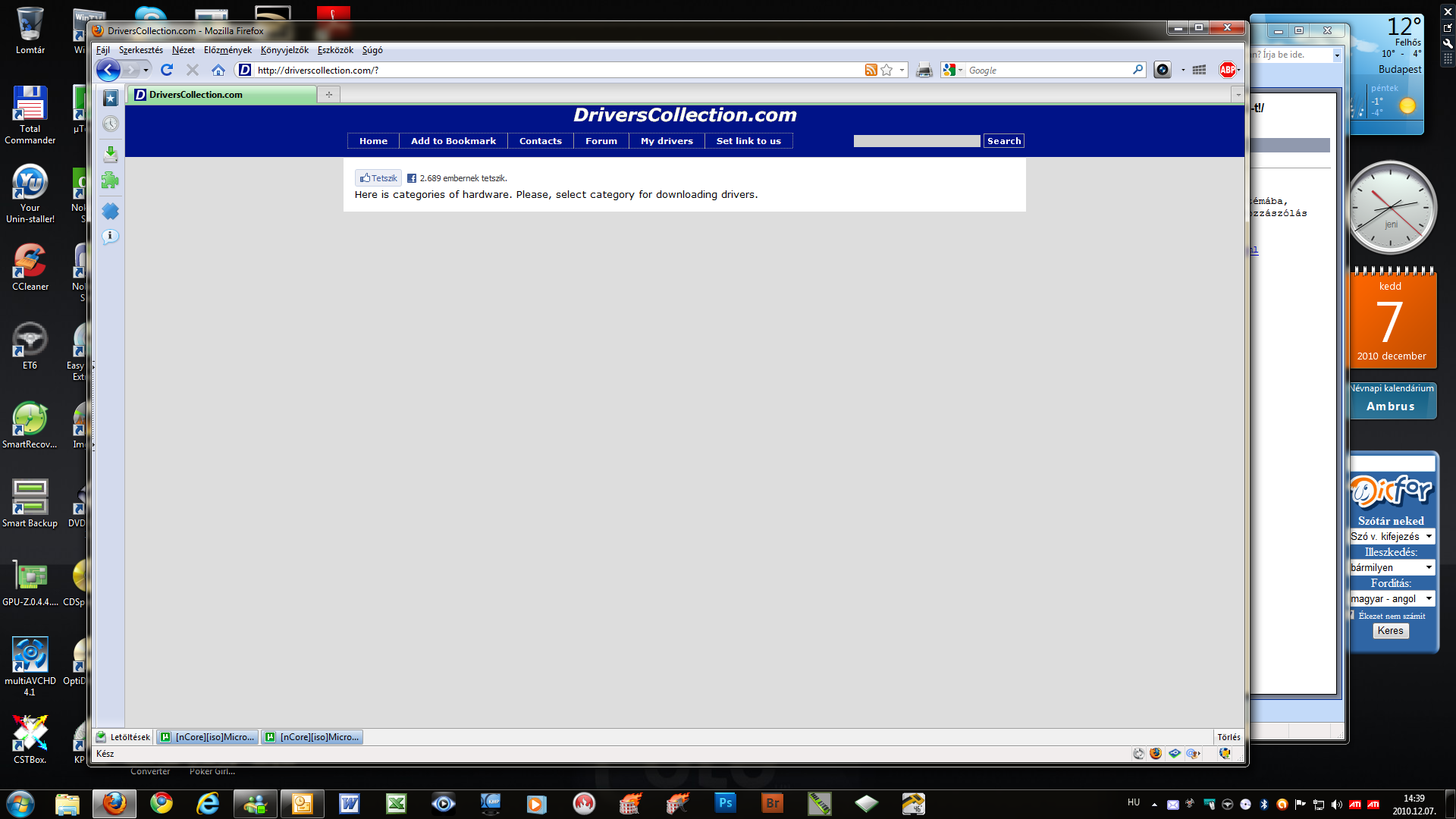
Task: Open Photoshop from the taskbar
Action: click(725, 803)
